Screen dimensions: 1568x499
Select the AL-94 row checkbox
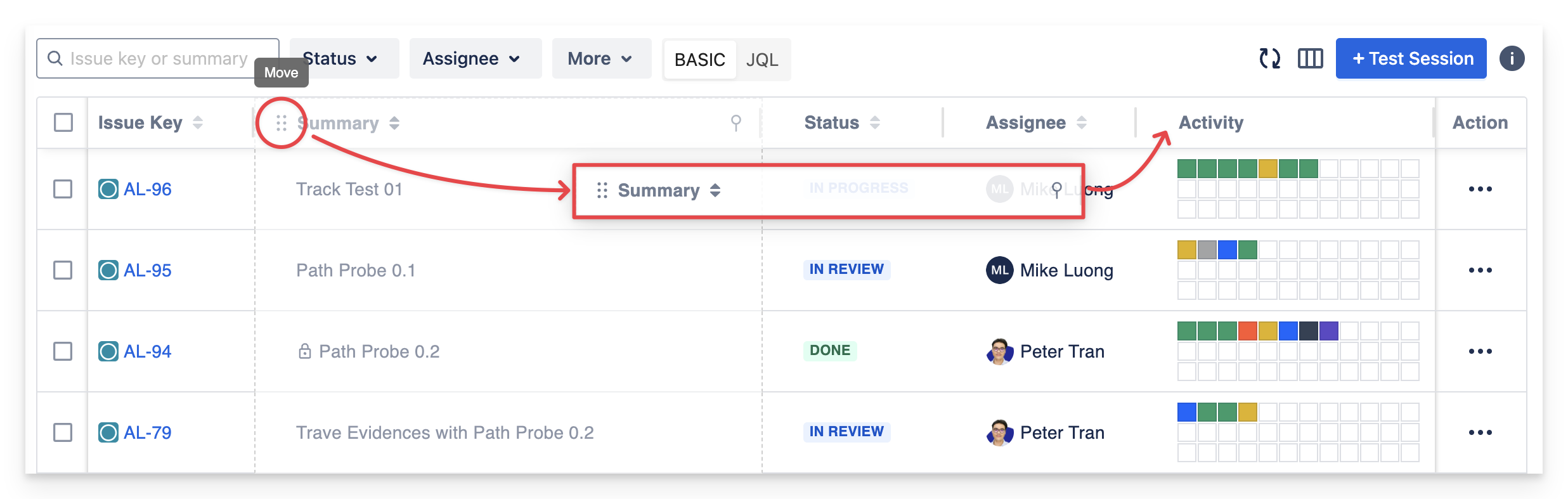coord(63,351)
